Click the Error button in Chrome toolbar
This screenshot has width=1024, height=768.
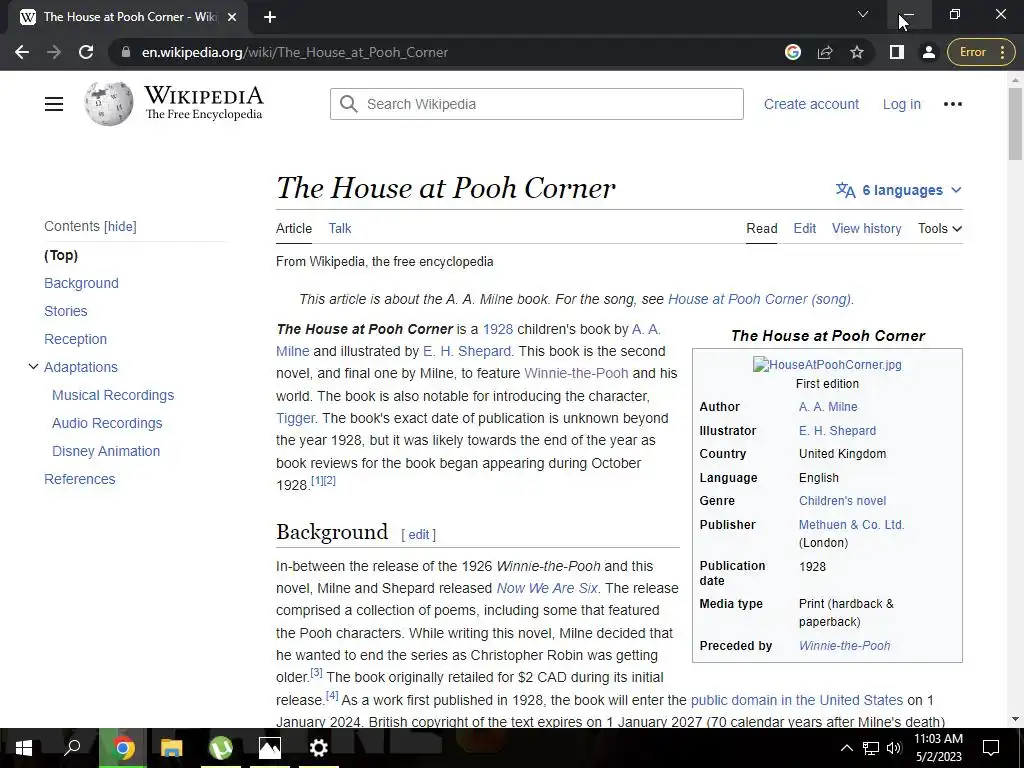[x=972, y=52]
